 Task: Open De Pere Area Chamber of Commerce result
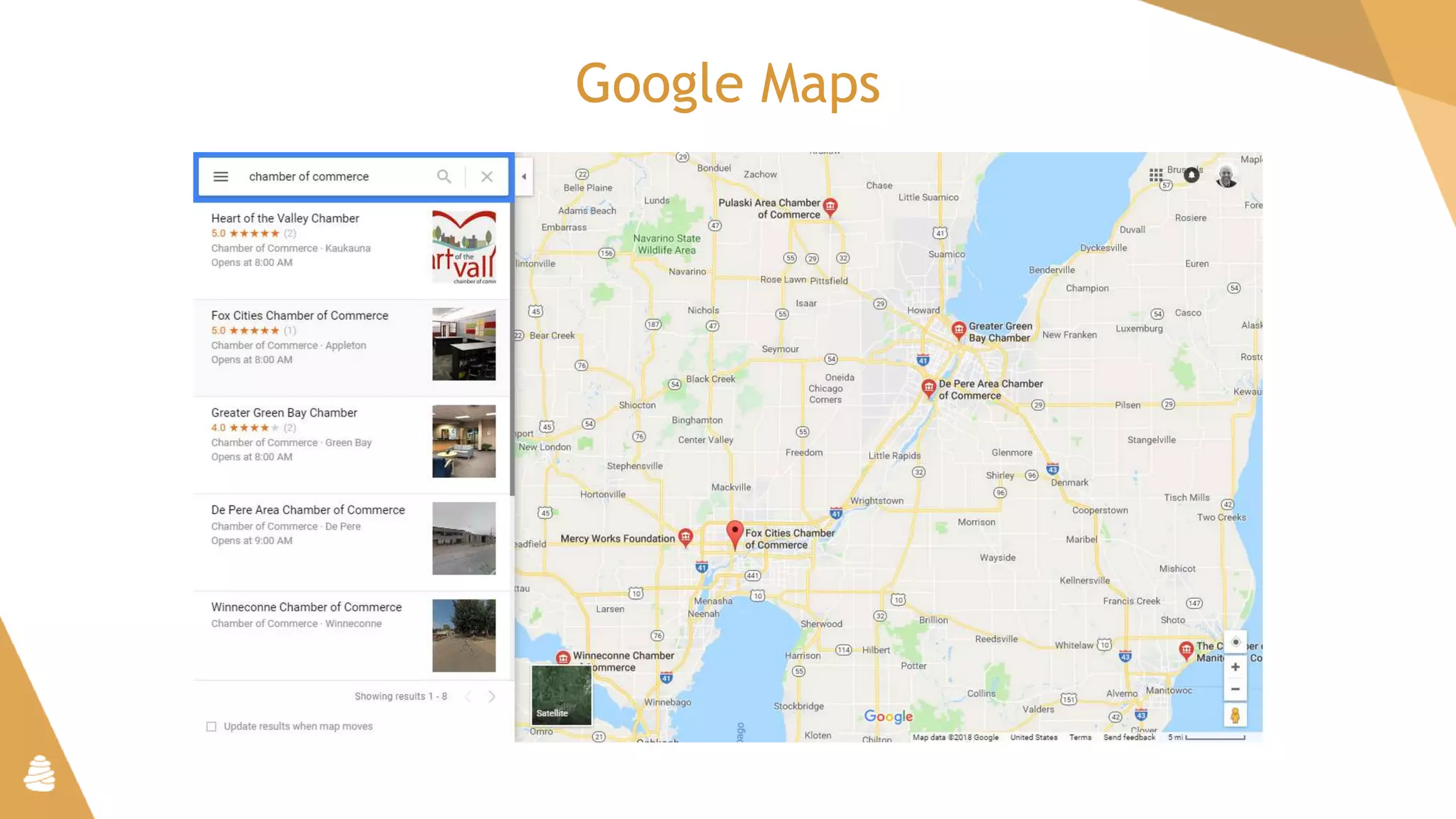(x=352, y=542)
